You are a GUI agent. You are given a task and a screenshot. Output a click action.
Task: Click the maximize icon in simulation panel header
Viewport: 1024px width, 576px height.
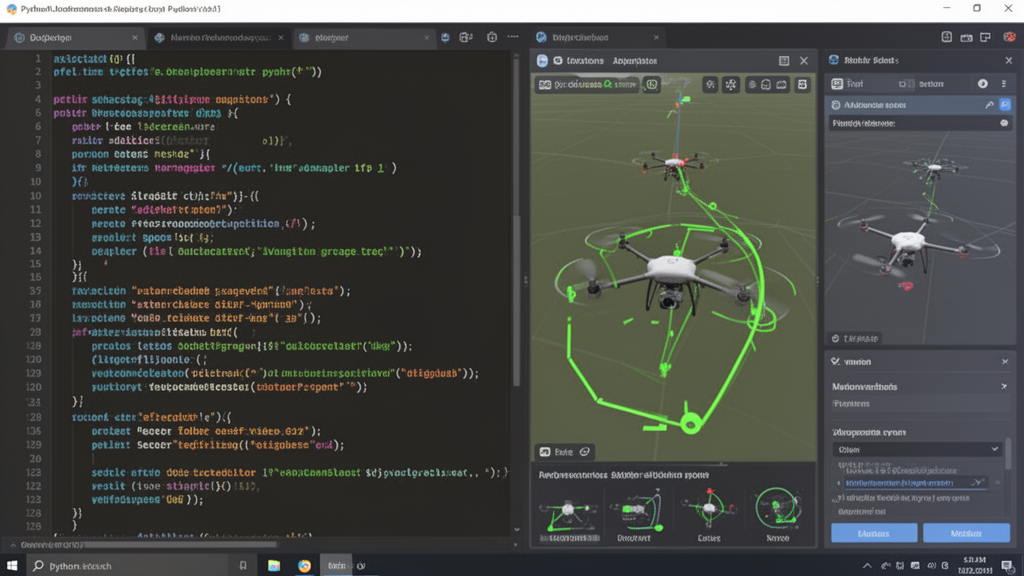[784, 61]
